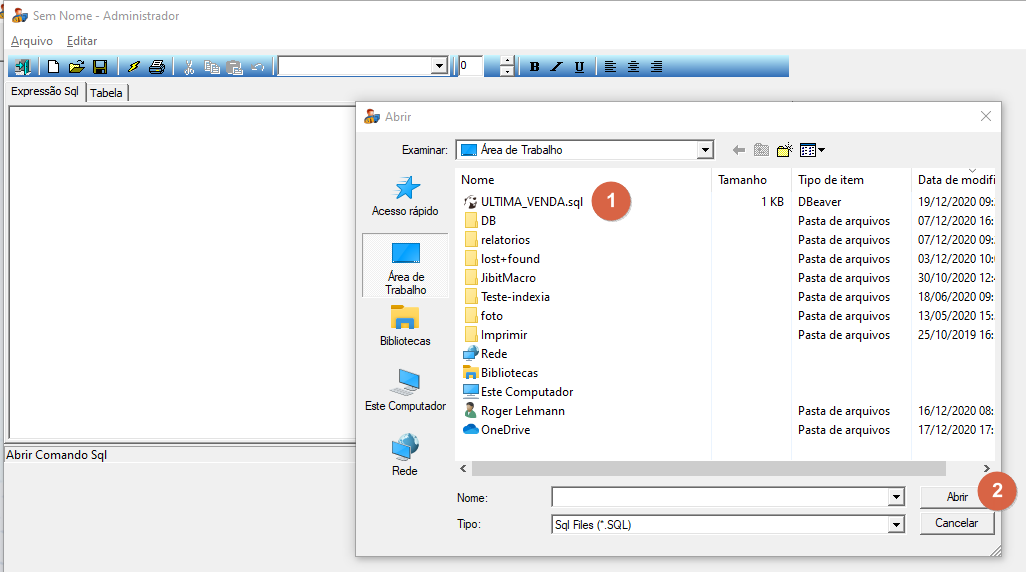Save with the floppy disk icon
1026x572 pixels.
point(100,67)
